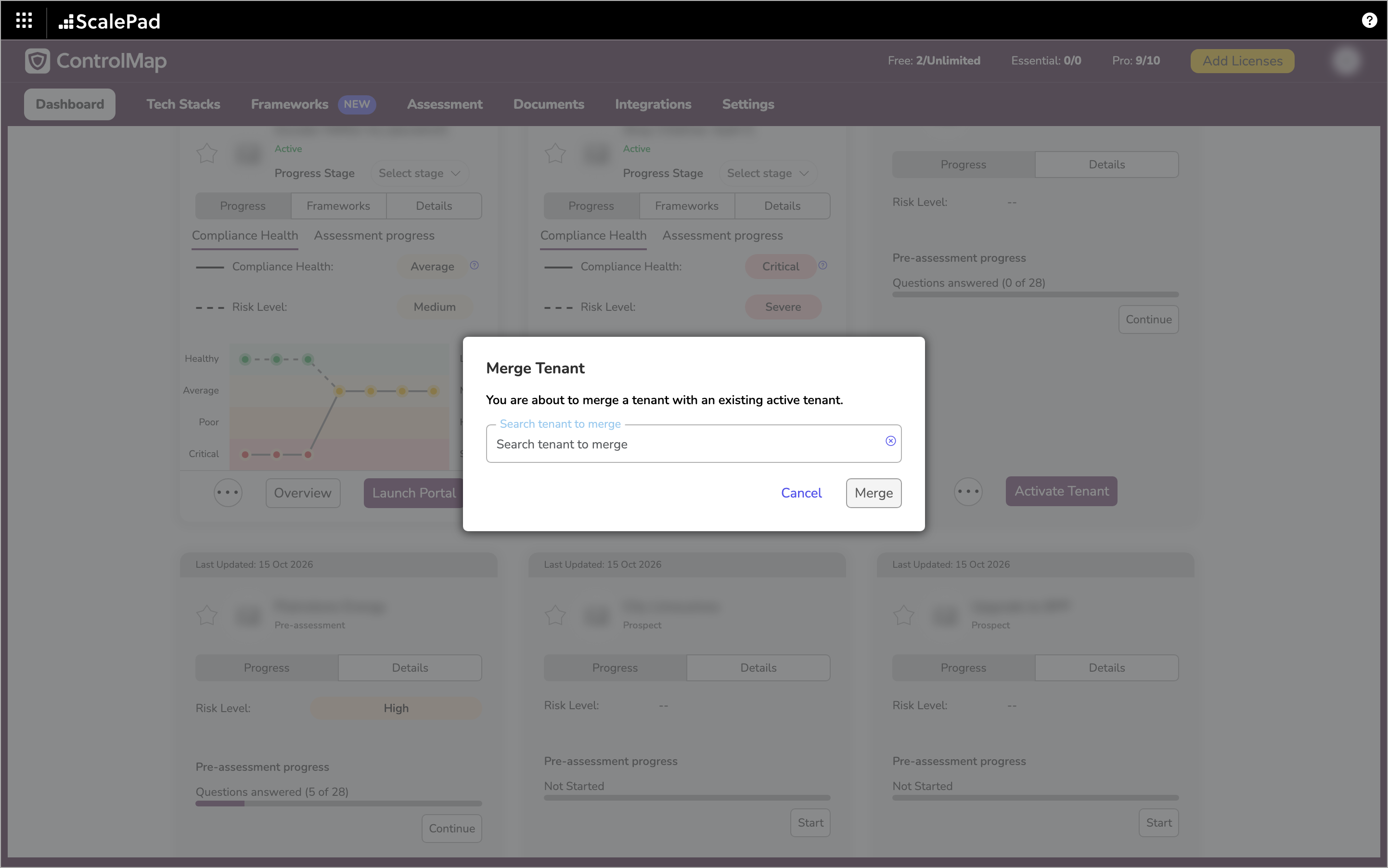Screen dimensions: 1388x868
Task: Click Continue on the 5 of 28 card
Action: click(x=452, y=829)
